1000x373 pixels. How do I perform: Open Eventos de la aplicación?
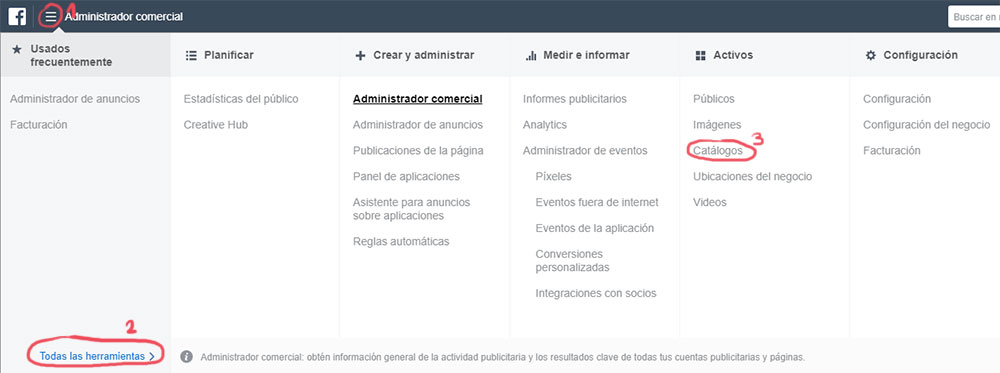click(595, 228)
